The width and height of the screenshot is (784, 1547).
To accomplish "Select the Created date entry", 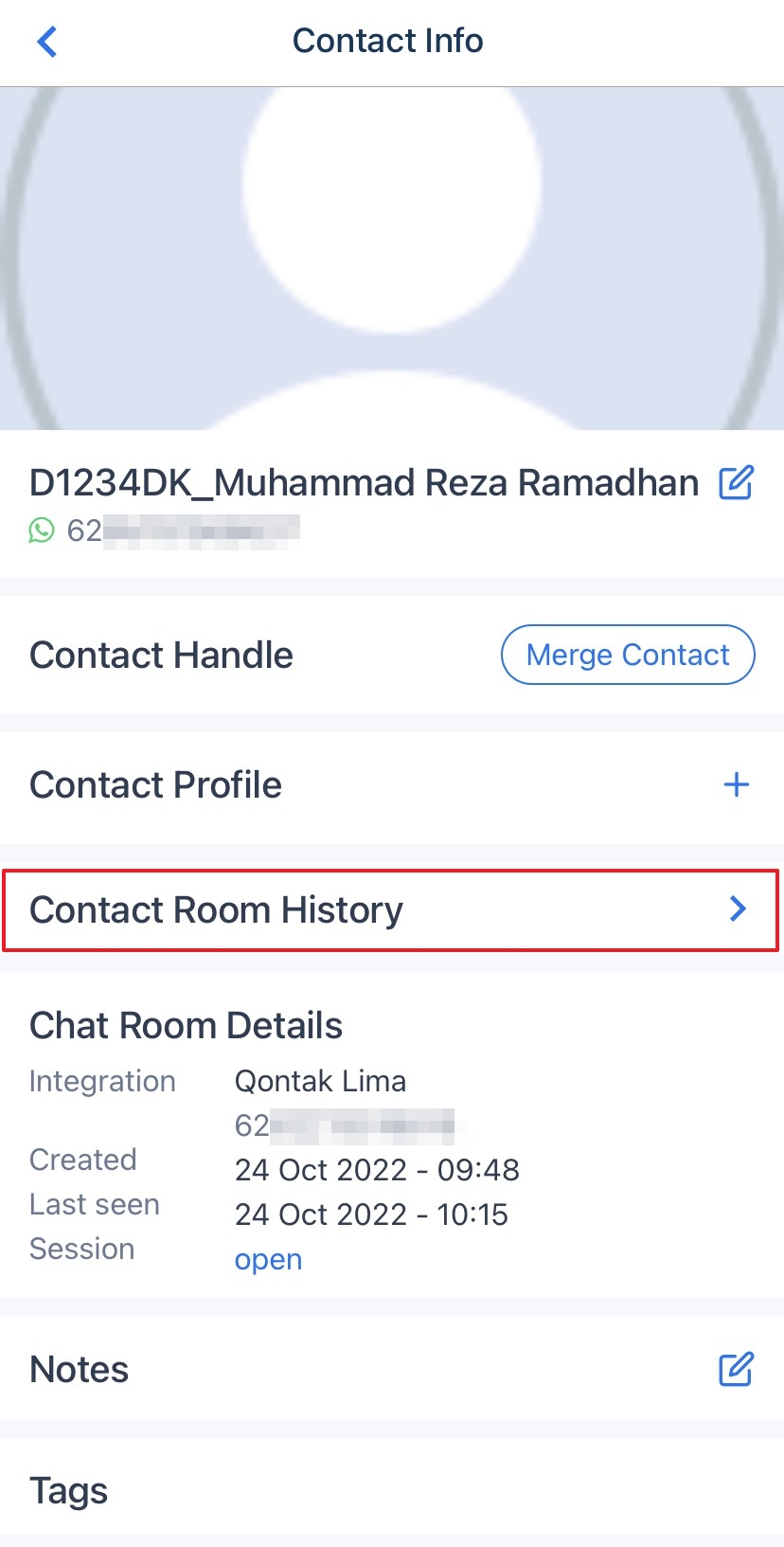I will 377,1169.
